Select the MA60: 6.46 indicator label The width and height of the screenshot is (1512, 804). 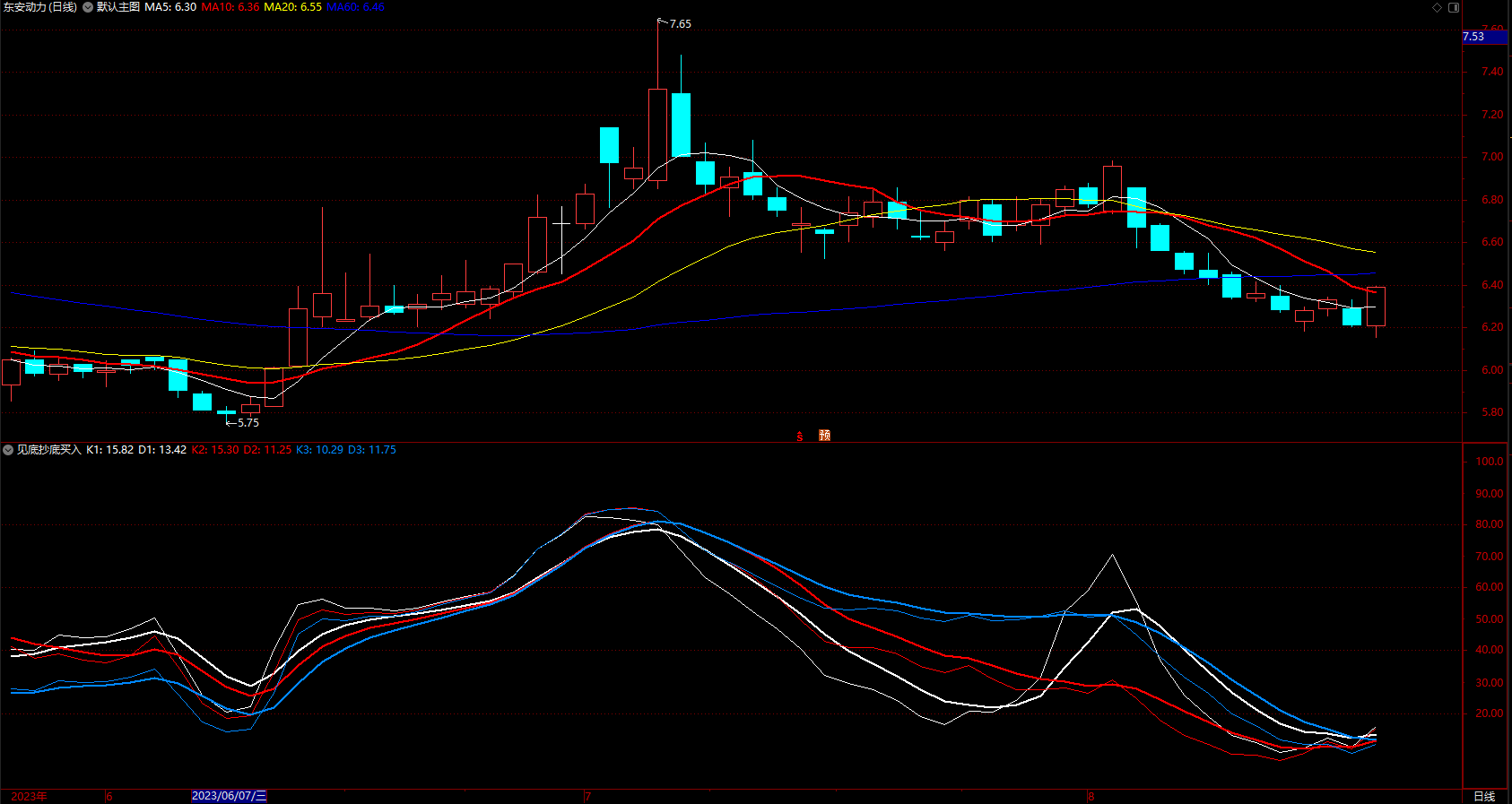pos(355,7)
